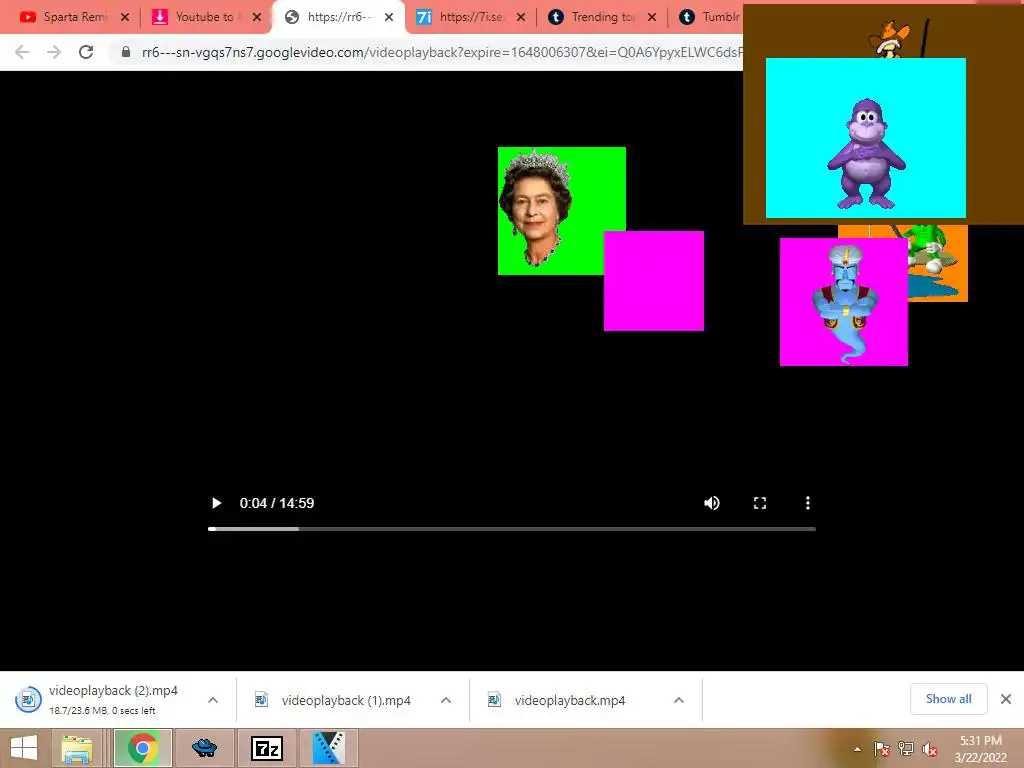This screenshot has height=768, width=1024.
Task: Open the blue hat taskbar app
Action: click(x=204, y=748)
